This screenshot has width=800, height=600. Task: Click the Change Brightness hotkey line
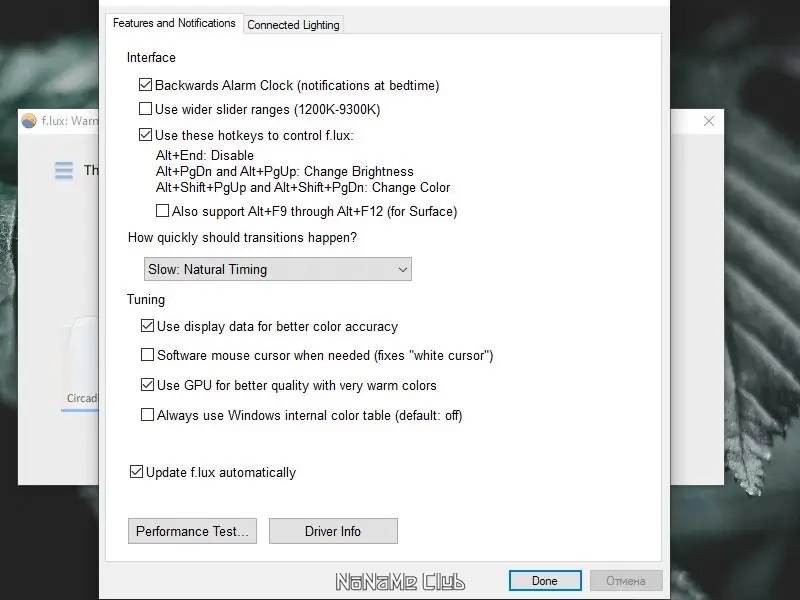[285, 171]
